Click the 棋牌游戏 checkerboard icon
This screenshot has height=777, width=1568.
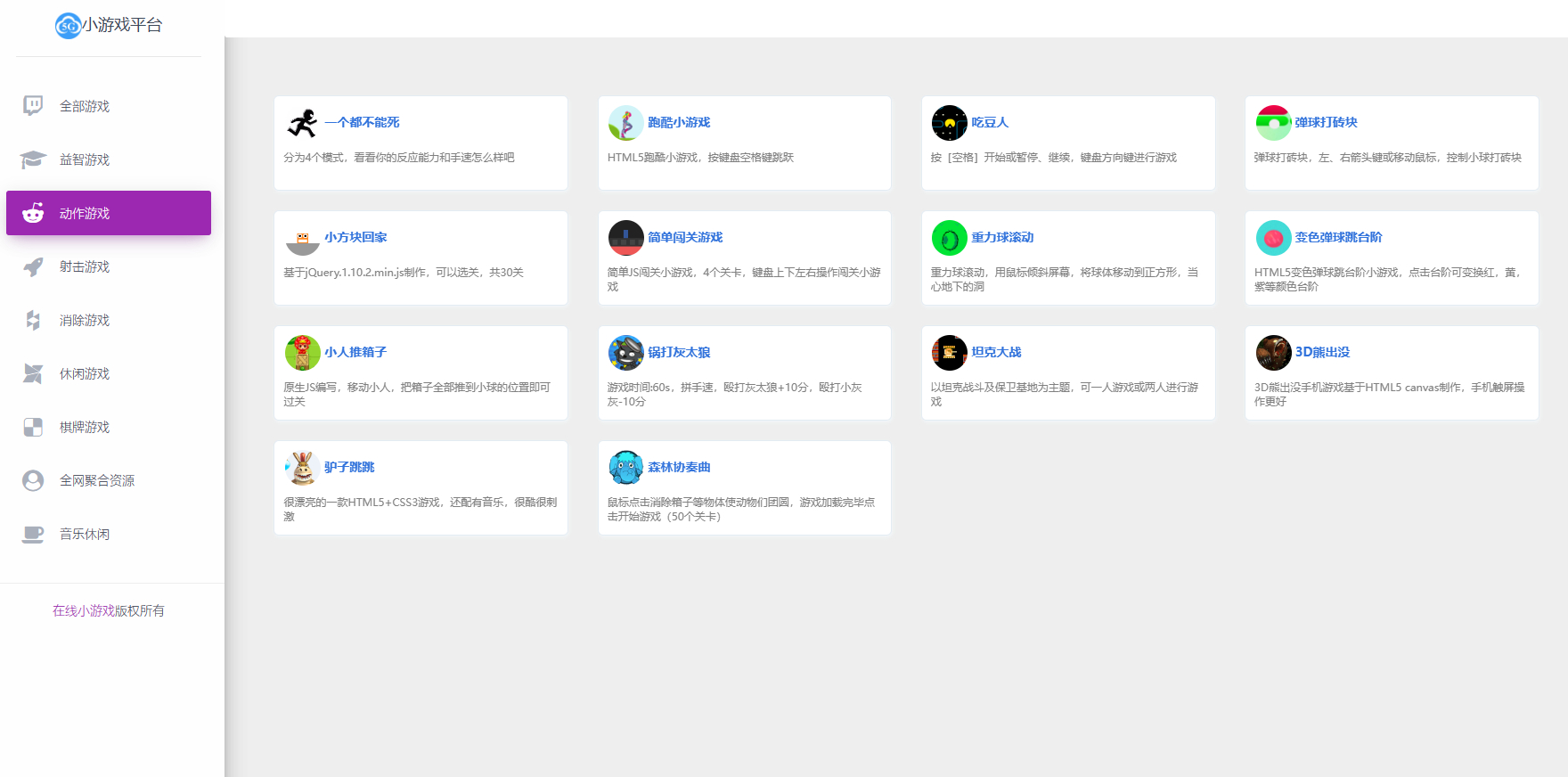coord(33,427)
